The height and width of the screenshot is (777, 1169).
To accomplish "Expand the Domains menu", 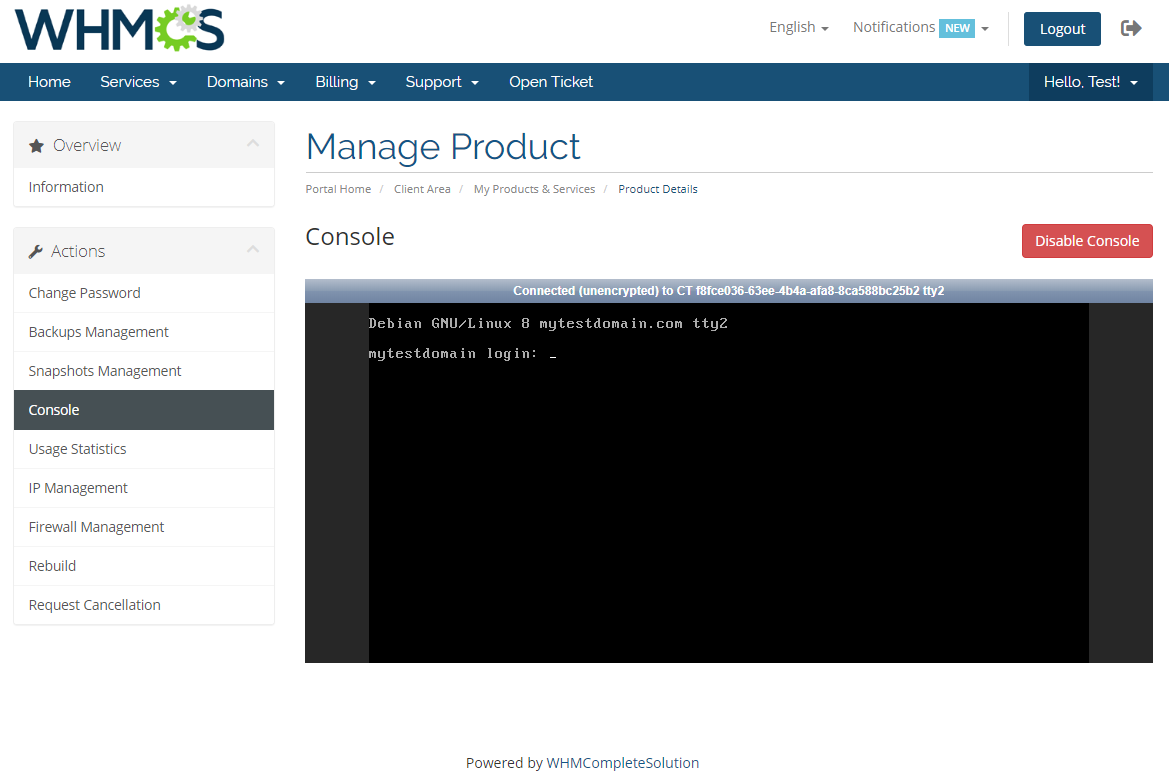I will tap(246, 82).
